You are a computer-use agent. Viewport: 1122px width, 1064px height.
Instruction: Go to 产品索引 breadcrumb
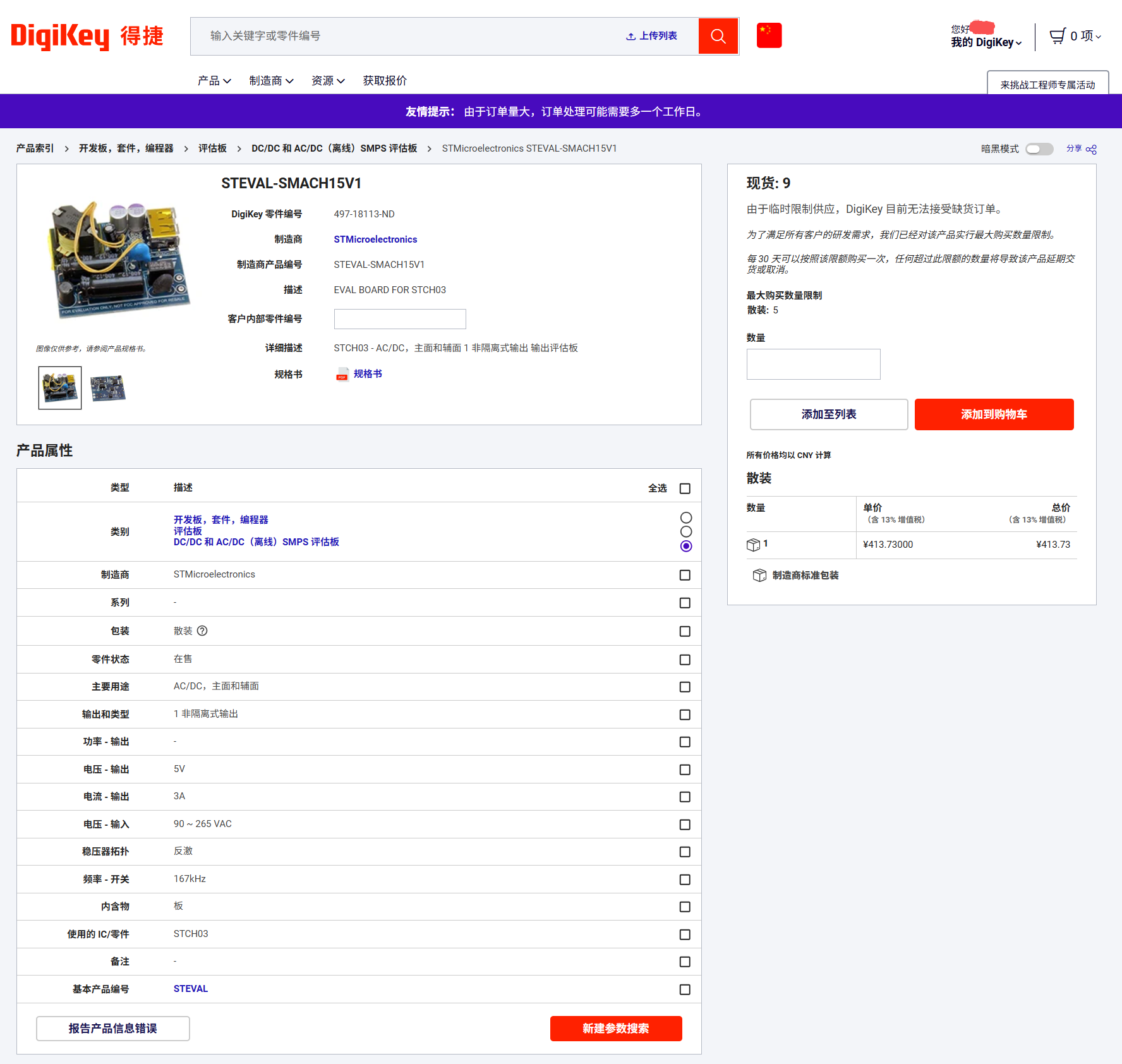pyautogui.click(x=35, y=148)
